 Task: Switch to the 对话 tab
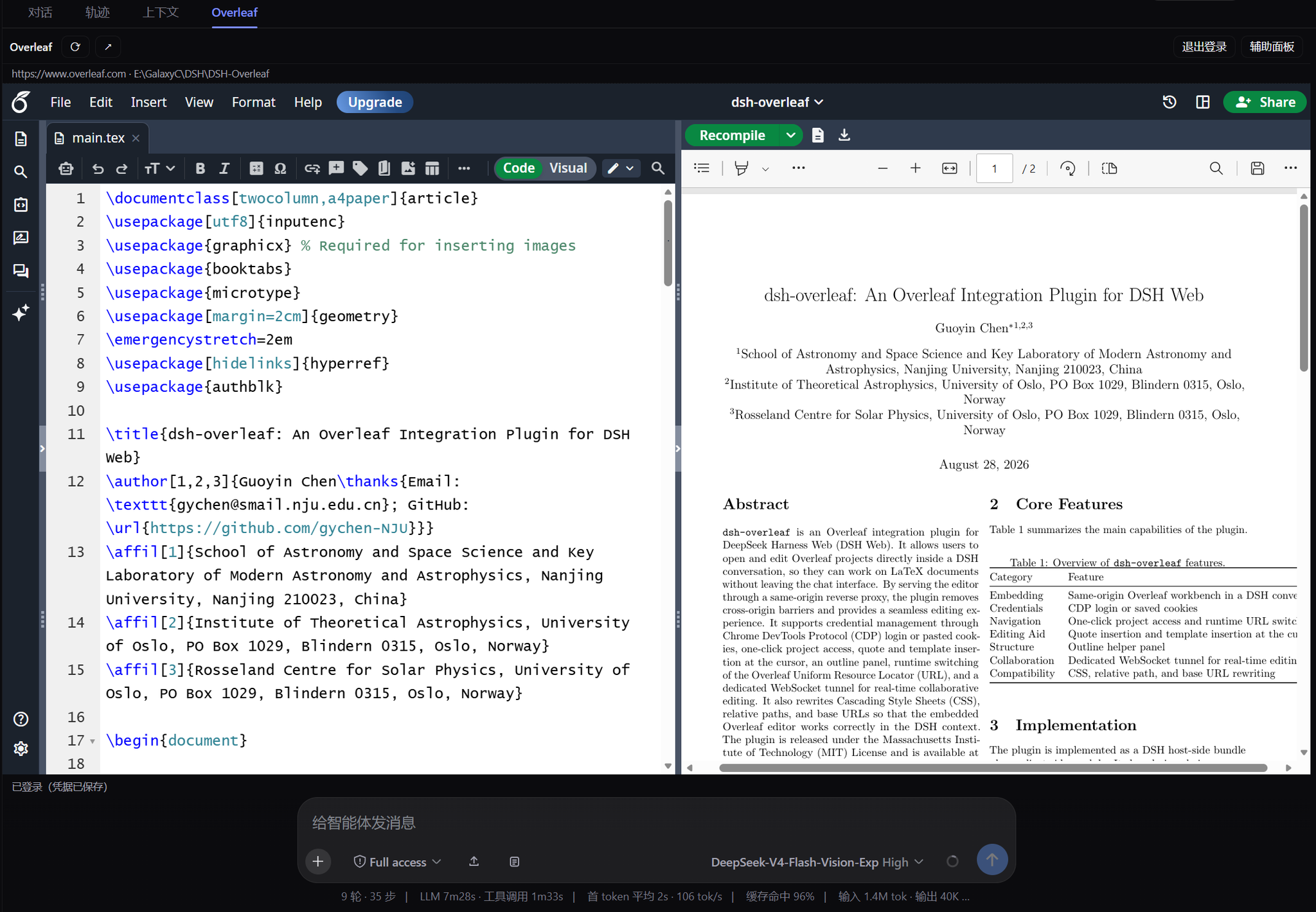pyautogui.click(x=40, y=12)
